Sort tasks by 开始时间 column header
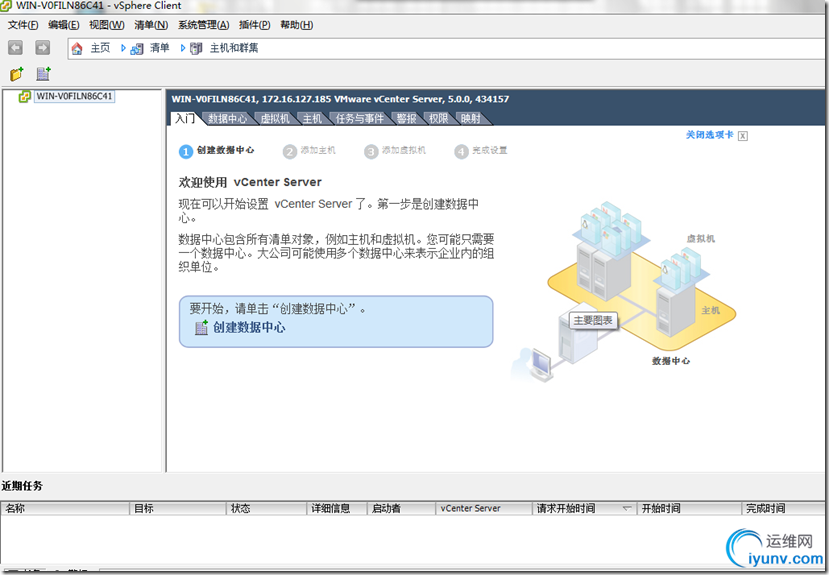The width and height of the screenshot is (829, 575). coord(689,508)
